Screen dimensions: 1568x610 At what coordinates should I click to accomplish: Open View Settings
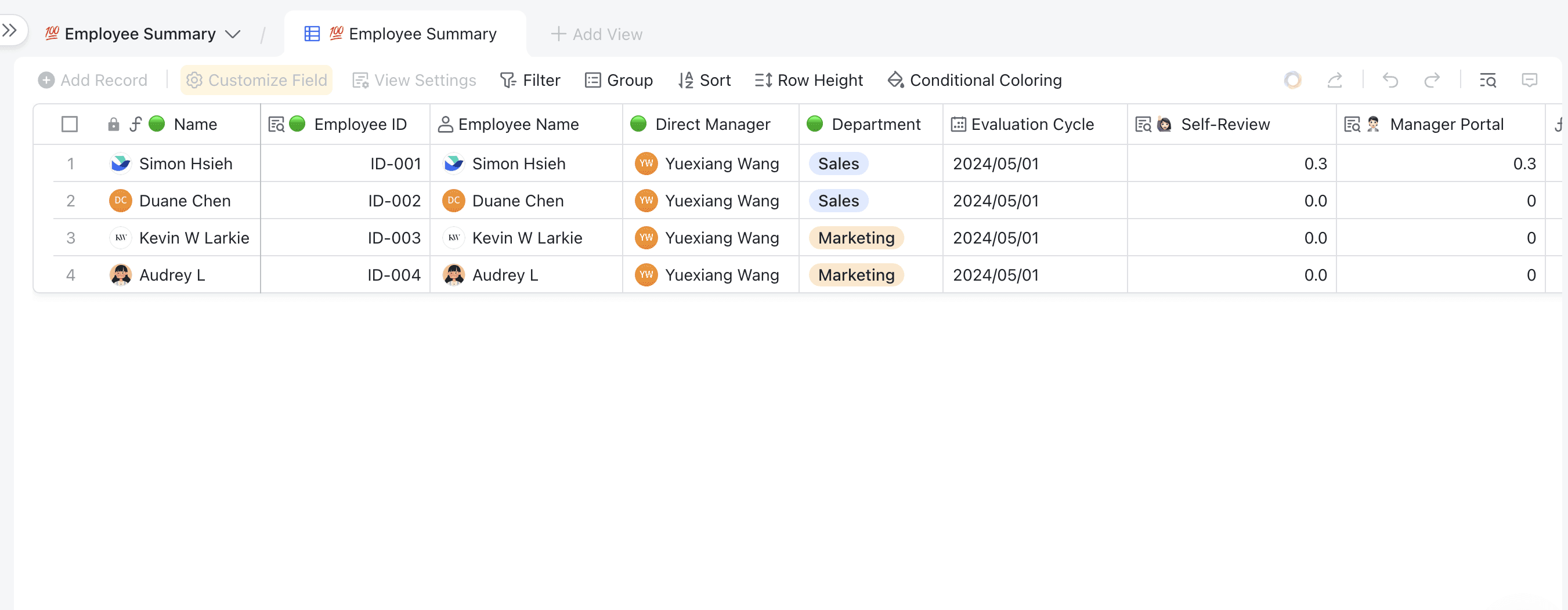pos(414,80)
